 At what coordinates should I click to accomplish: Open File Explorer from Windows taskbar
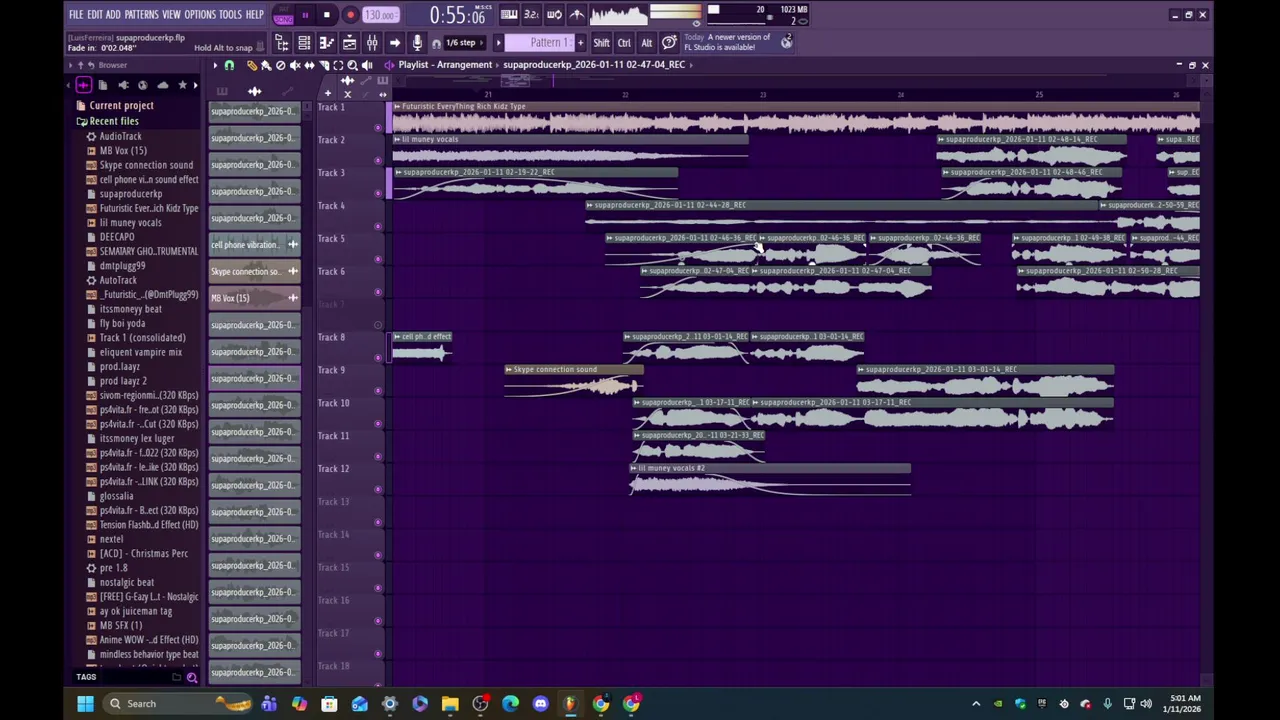(x=450, y=704)
